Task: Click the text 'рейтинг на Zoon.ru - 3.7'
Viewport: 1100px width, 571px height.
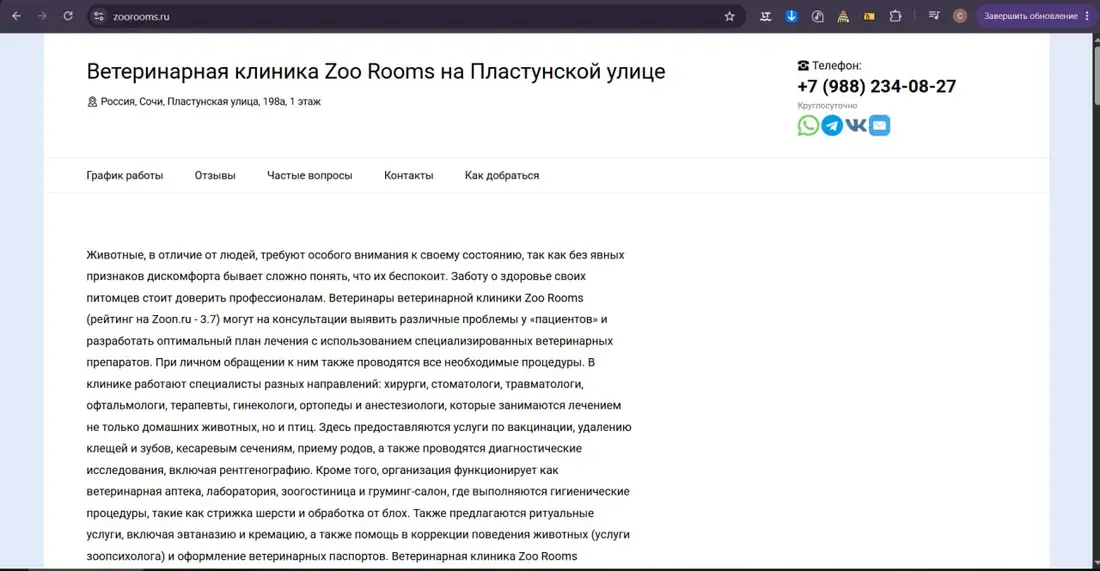Action: click(152, 319)
